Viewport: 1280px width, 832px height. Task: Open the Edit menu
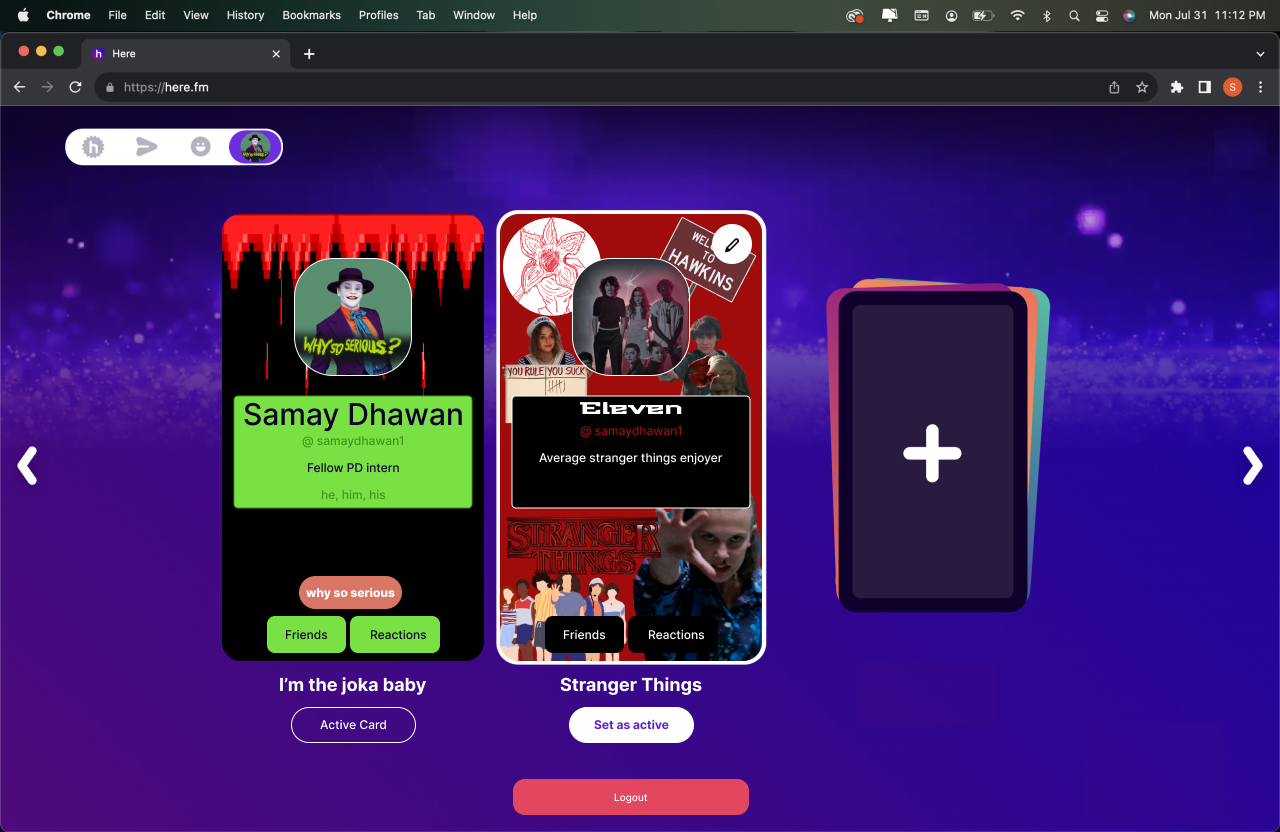[155, 15]
